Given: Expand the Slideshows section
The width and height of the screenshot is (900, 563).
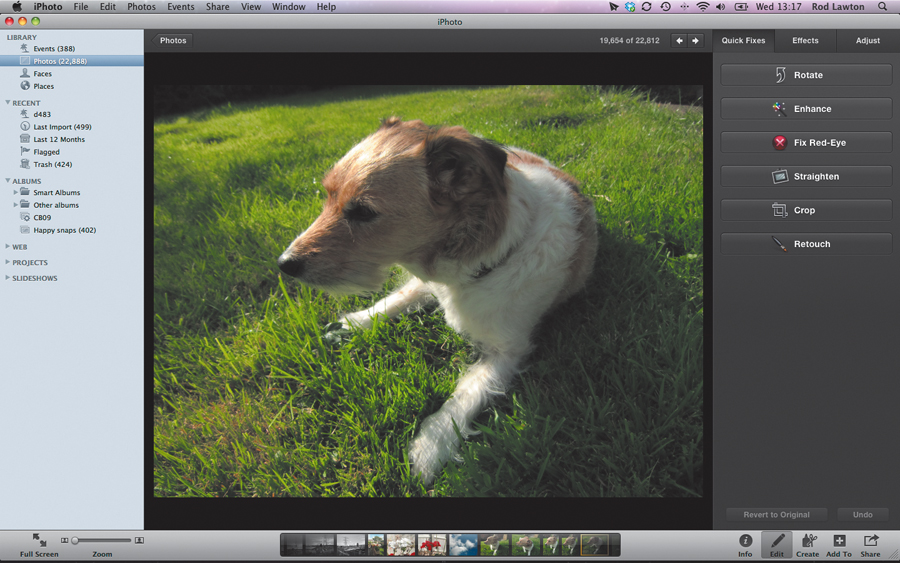Looking at the screenshot, I should tap(7, 278).
